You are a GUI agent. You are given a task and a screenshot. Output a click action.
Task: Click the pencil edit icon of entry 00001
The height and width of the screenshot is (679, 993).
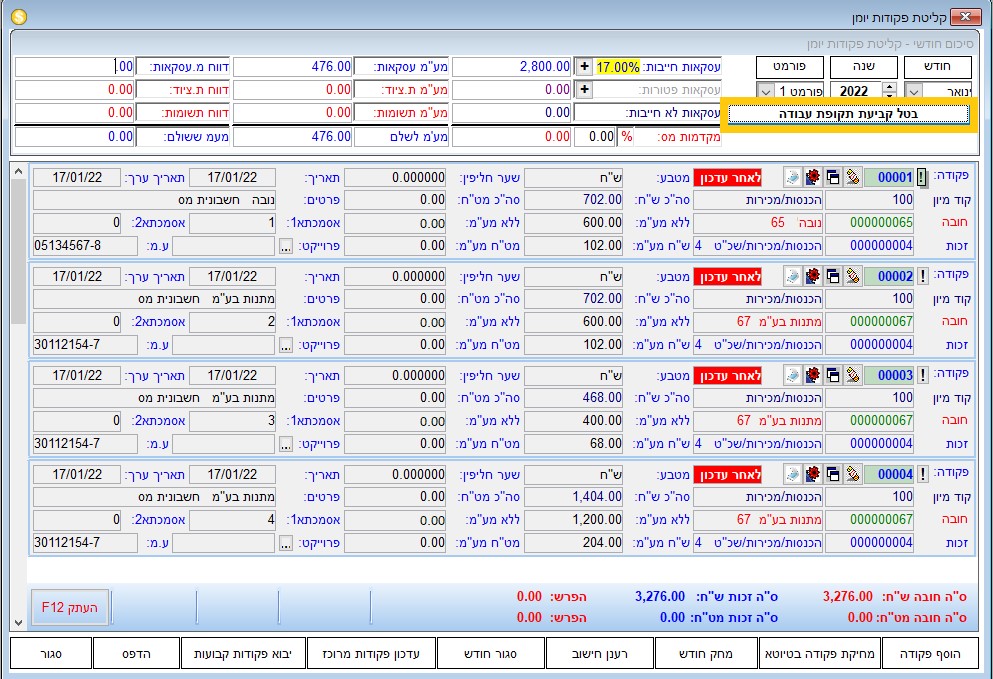pyautogui.click(x=853, y=177)
